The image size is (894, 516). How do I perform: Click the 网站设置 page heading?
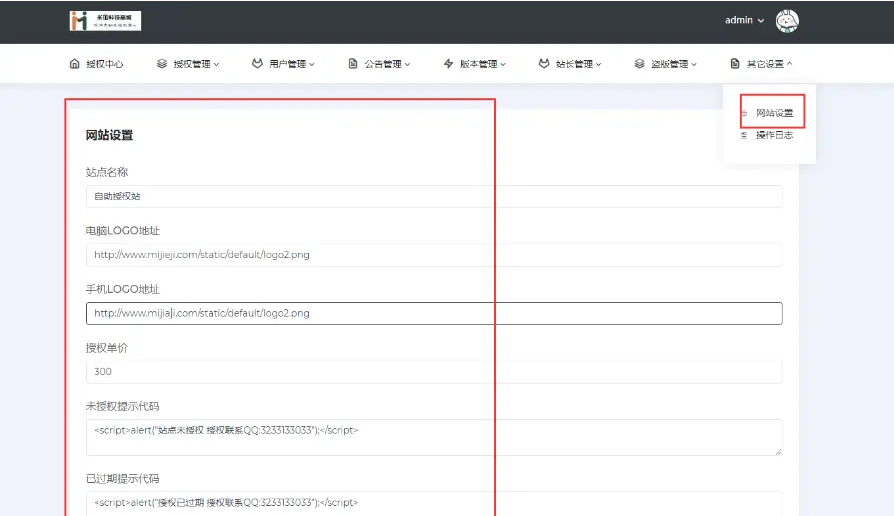[109, 136]
